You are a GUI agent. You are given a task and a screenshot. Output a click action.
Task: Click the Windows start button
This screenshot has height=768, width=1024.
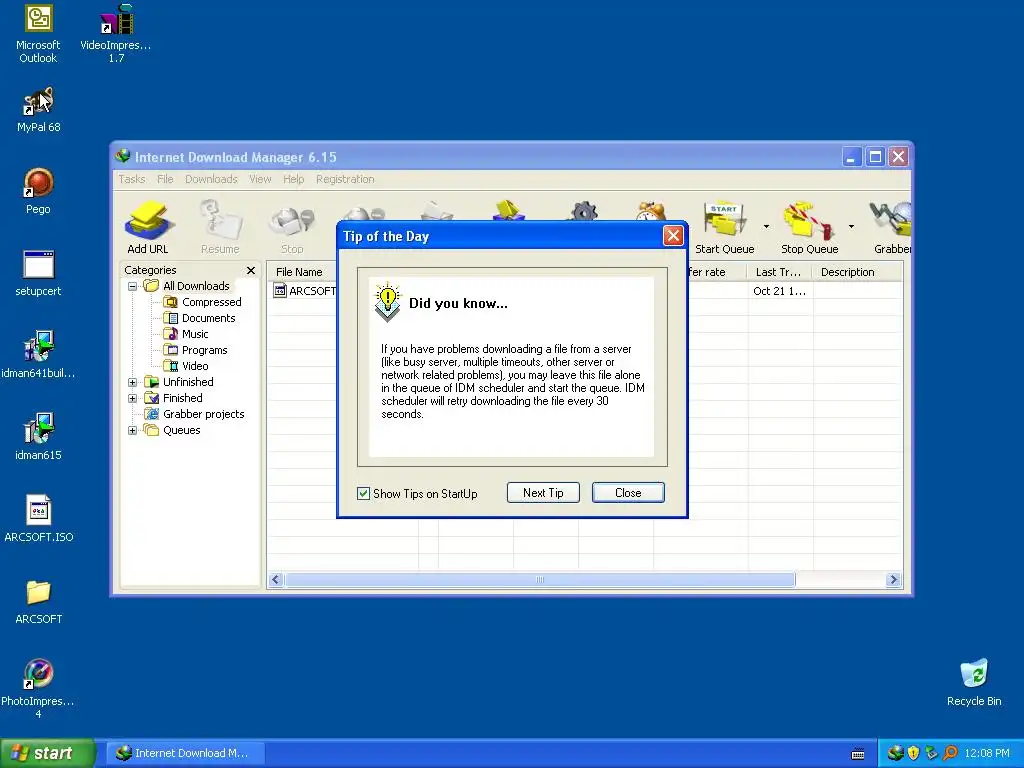[47, 753]
